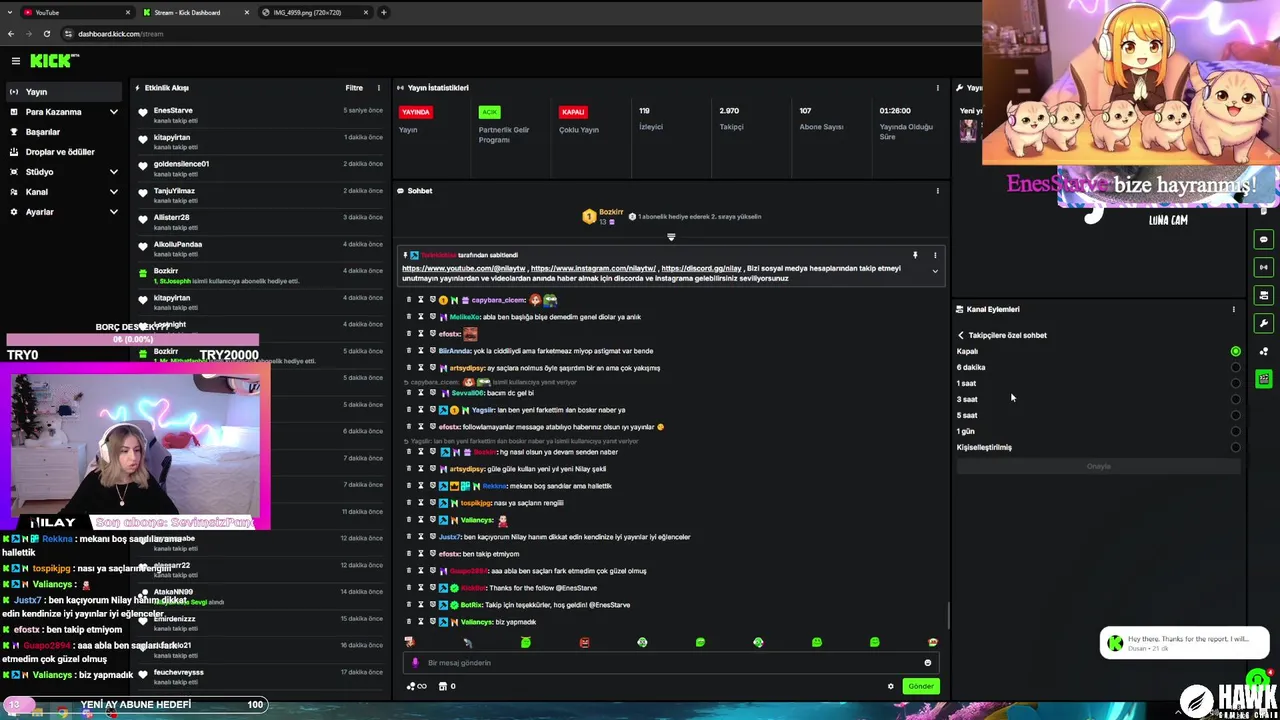This screenshot has height=720, width=1280.
Task: Select the 6 dakika radio option
Action: coord(1236,367)
